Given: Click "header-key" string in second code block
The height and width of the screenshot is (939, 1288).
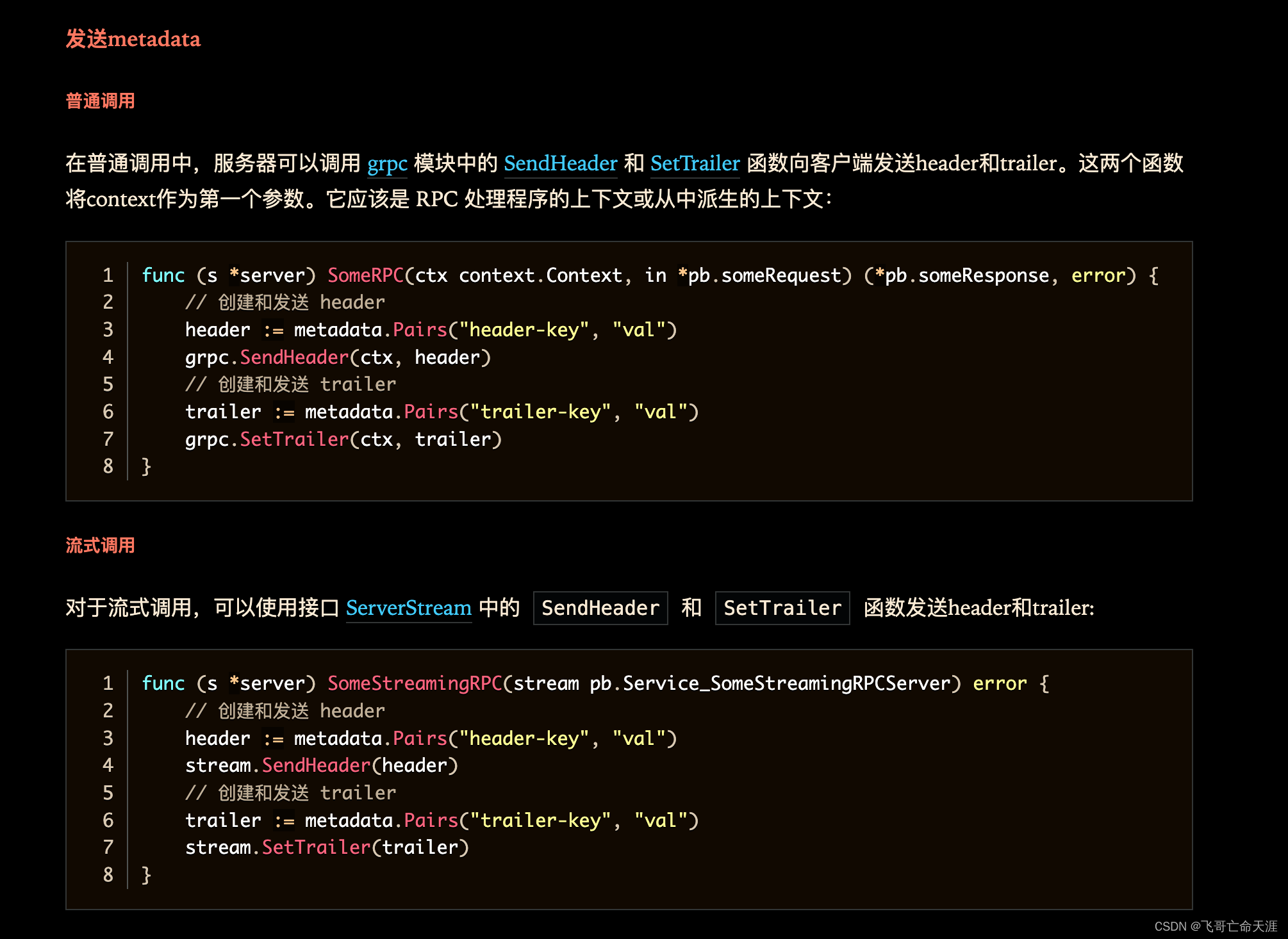Looking at the screenshot, I should coord(524,739).
